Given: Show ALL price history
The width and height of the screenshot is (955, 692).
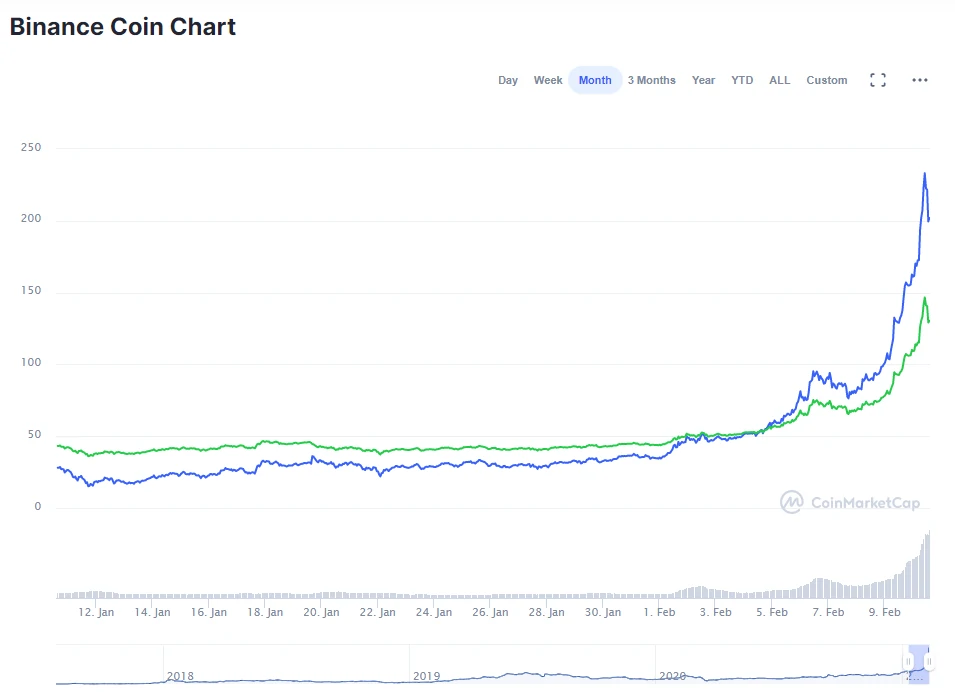Looking at the screenshot, I should tap(780, 80).
